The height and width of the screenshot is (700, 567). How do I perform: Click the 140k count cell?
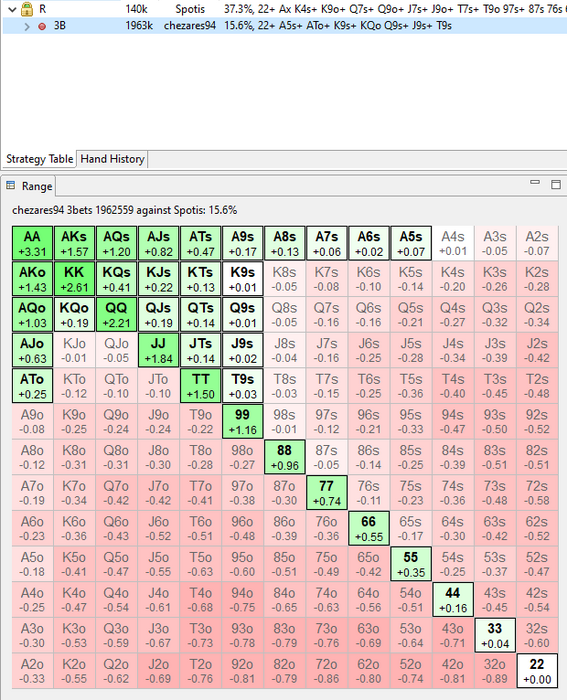click(x=136, y=9)
